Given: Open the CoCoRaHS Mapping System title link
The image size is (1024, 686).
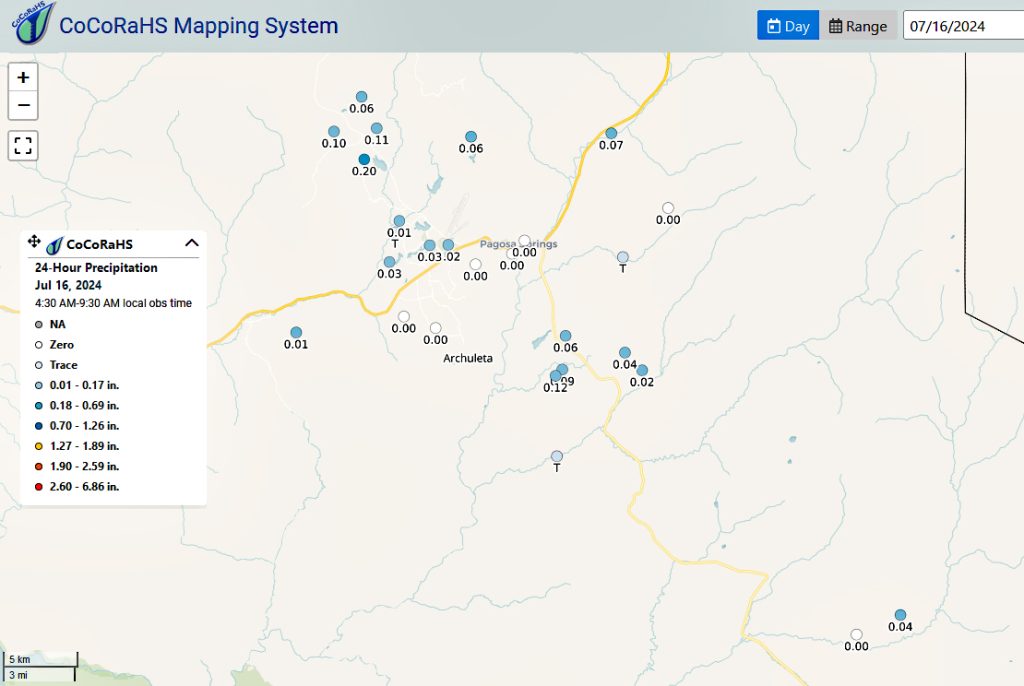Looking at the screenshot, I should (x=199, y=25).
